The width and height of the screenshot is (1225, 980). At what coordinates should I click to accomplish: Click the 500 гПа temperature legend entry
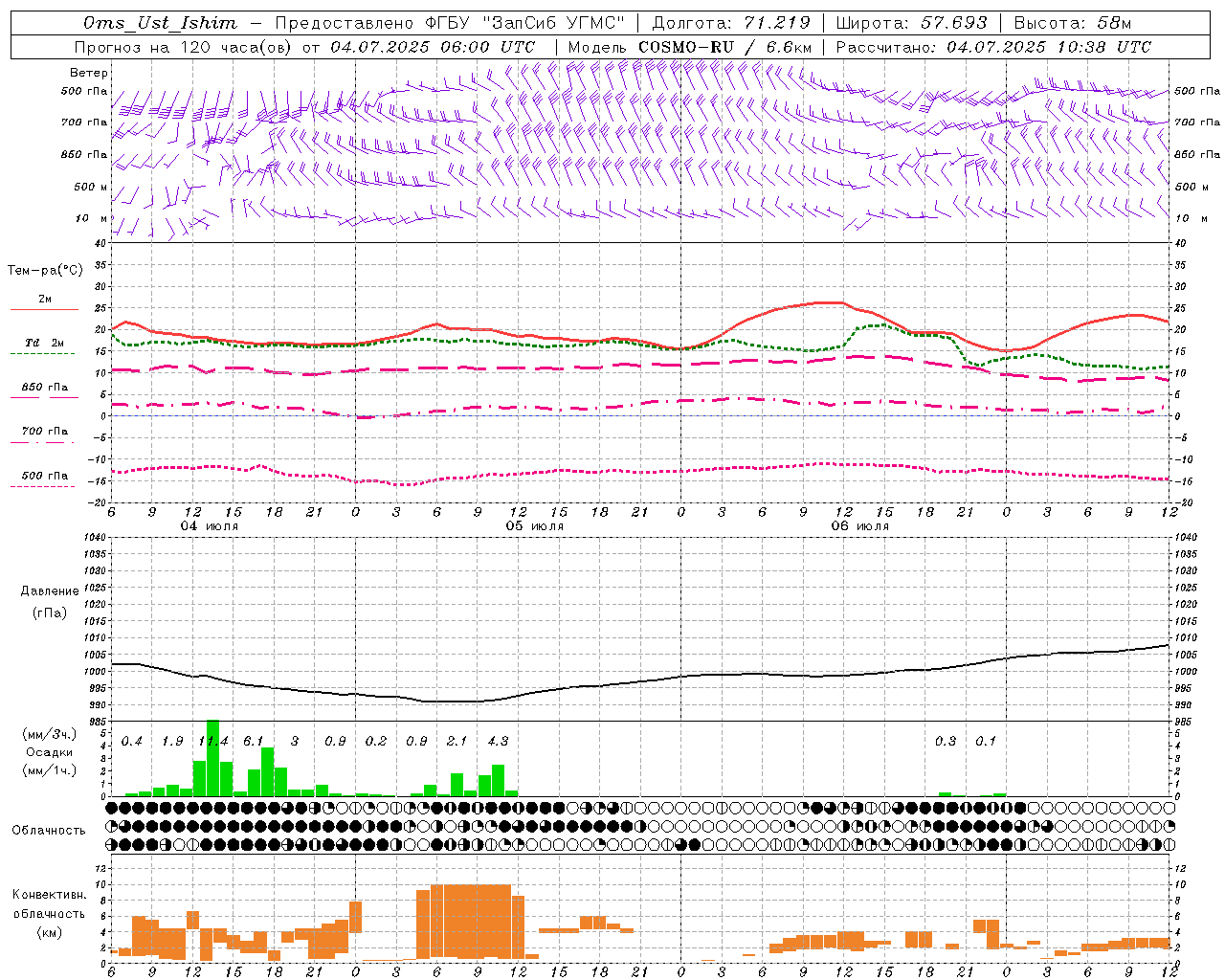[45, 476]
